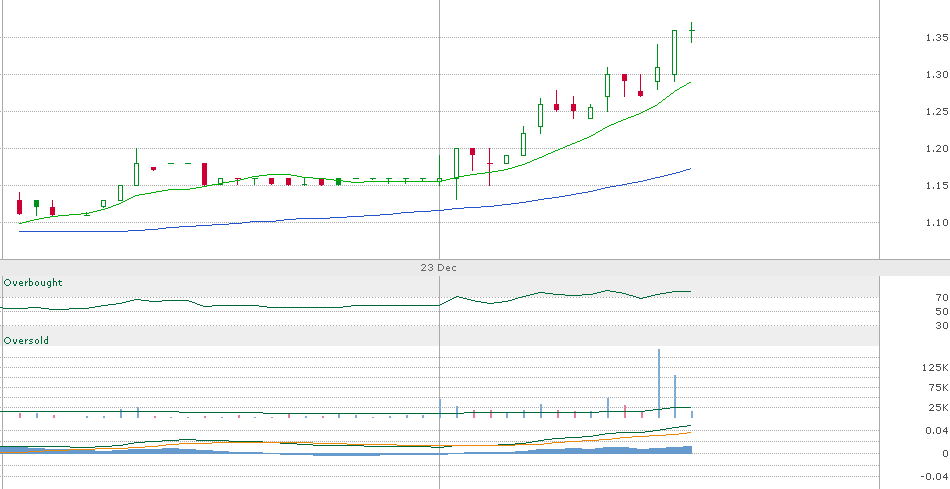Click the 1.30 price axis label

coord(937,75)
